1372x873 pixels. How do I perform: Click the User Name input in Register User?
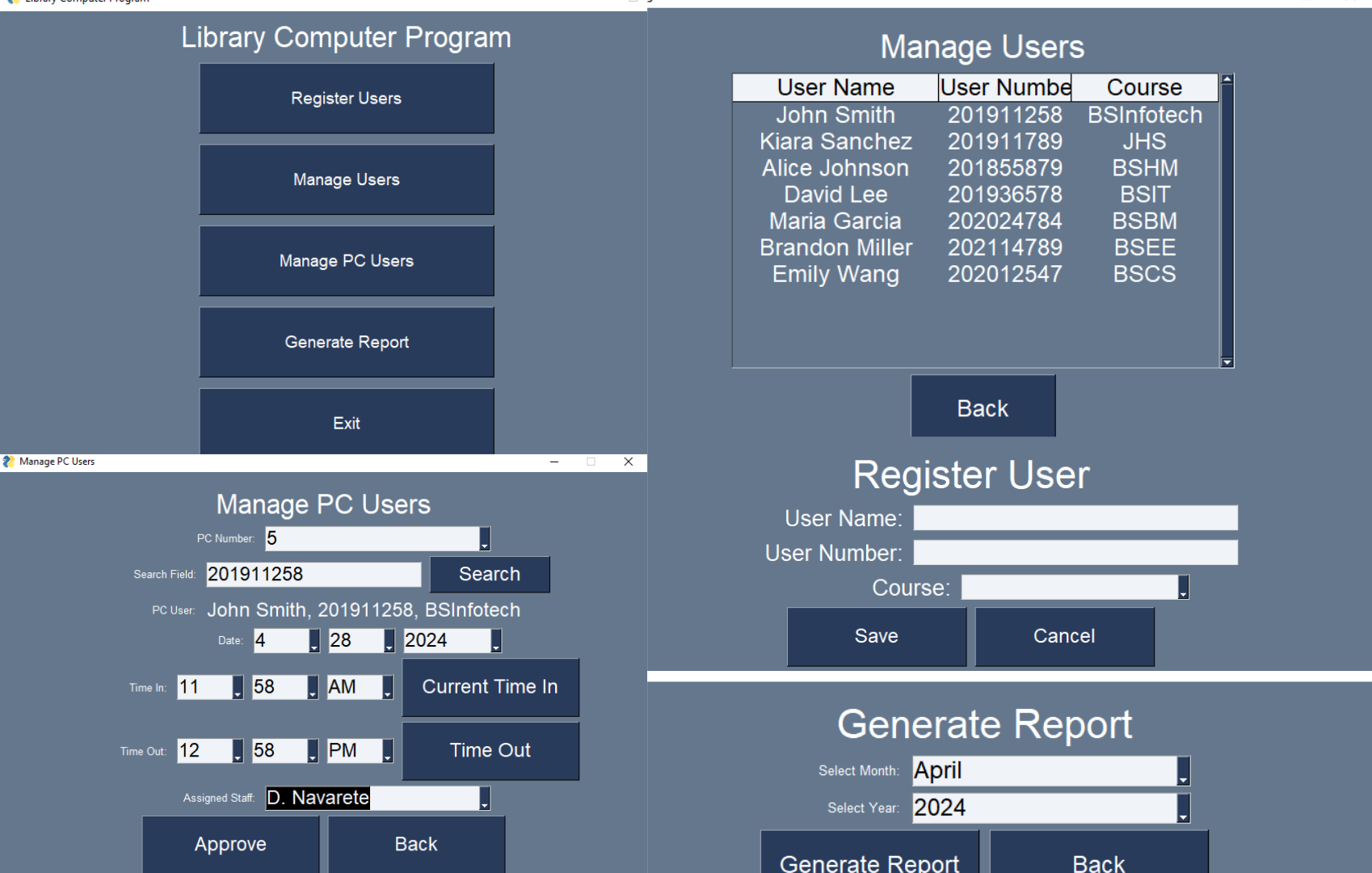[1075, 518]
